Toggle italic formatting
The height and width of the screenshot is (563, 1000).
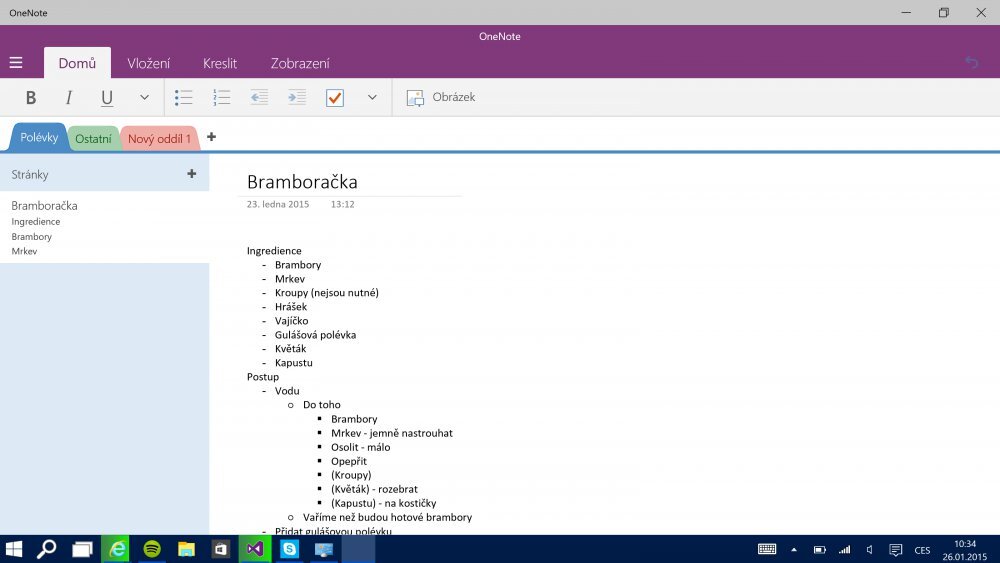(68, 98)
